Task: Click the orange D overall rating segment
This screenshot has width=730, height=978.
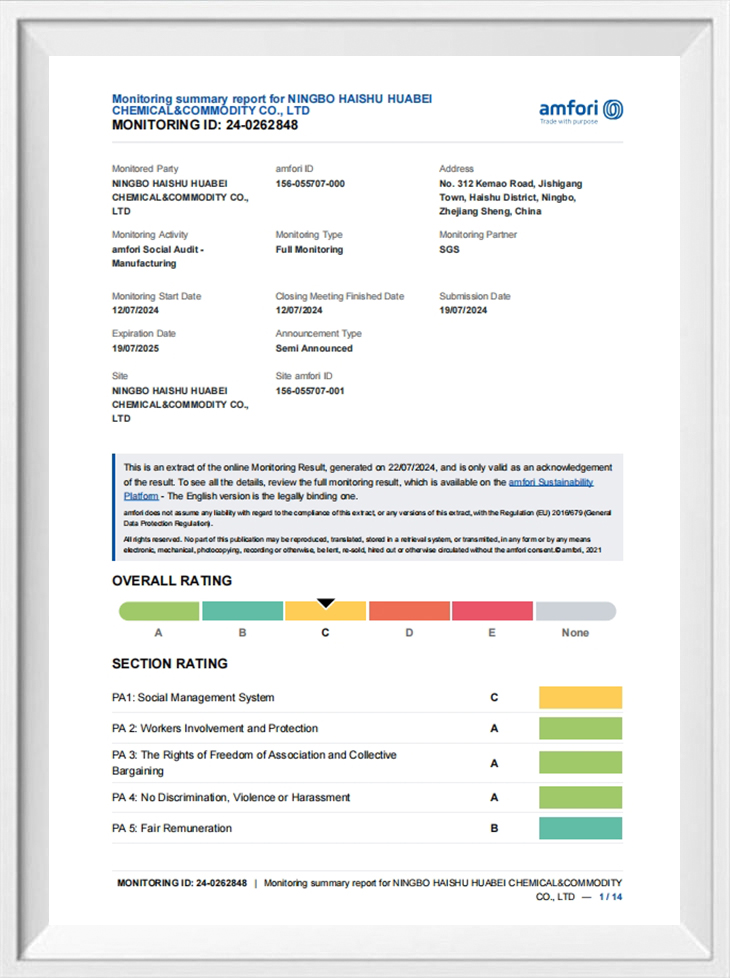Action: (x=409, y=611)
